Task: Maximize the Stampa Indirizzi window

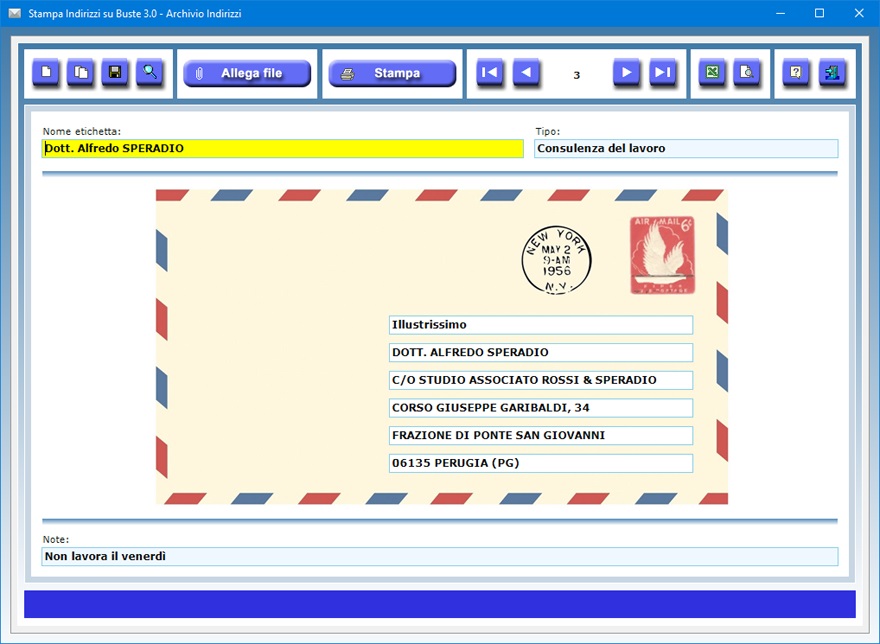Action: (x=819, y=13)
